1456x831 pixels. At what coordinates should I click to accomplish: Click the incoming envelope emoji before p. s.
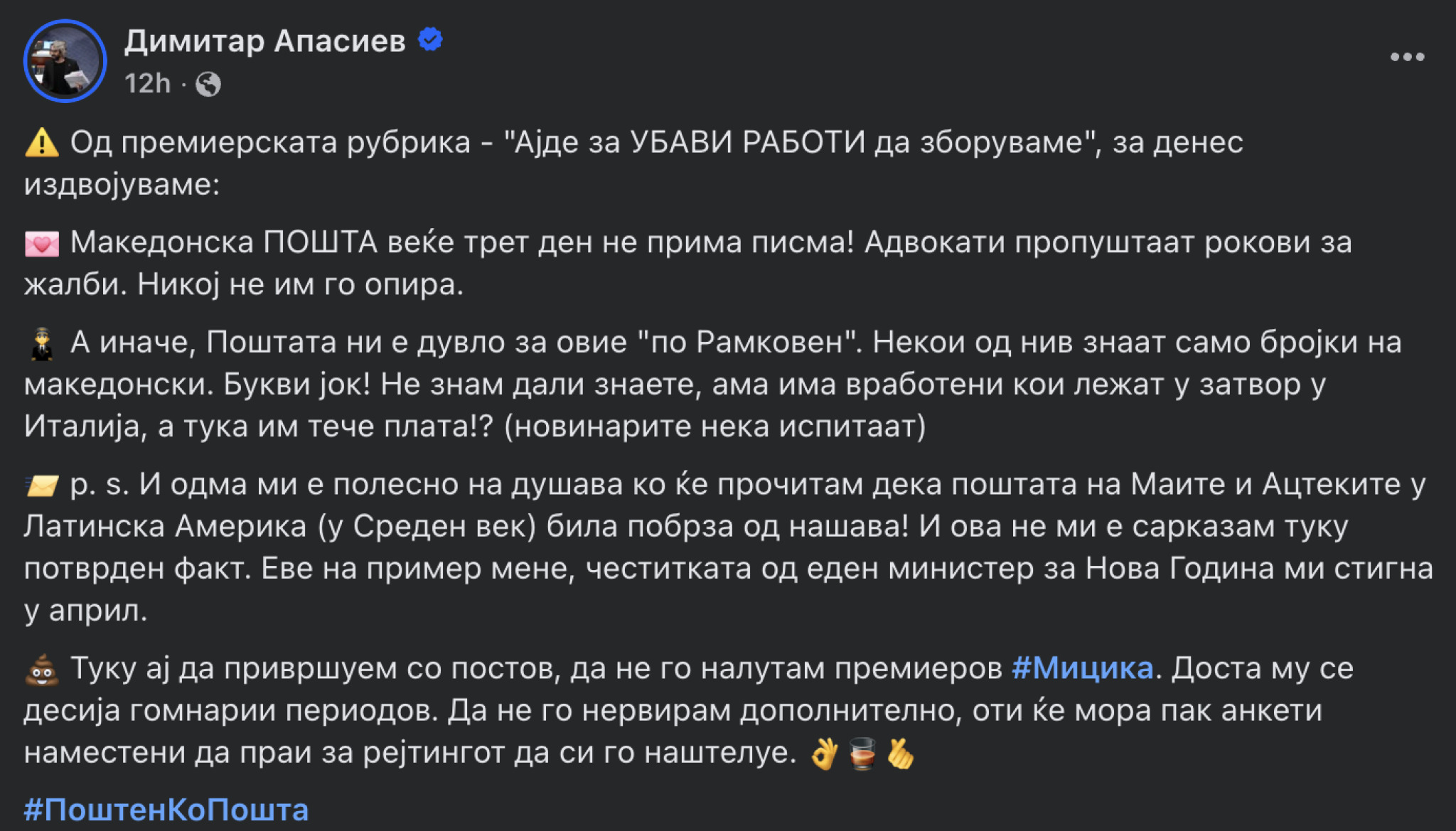[42, 486]
